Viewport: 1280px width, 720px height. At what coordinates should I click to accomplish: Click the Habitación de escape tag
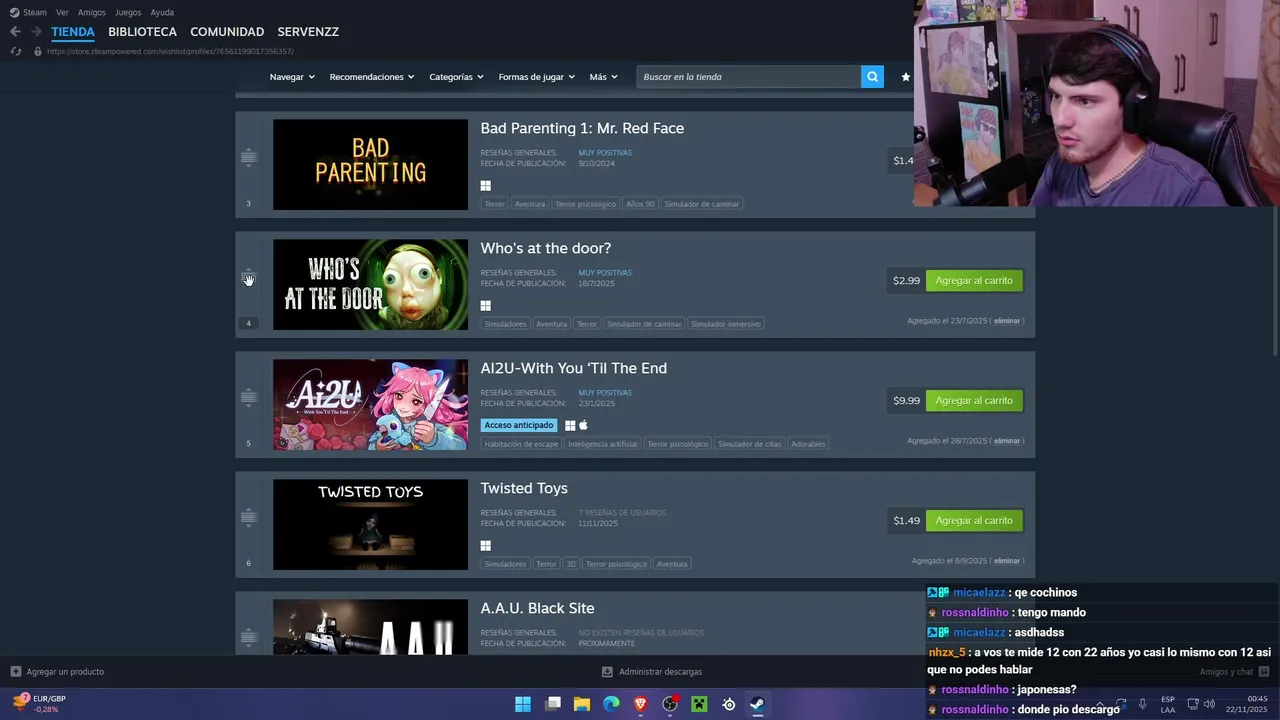520,444
